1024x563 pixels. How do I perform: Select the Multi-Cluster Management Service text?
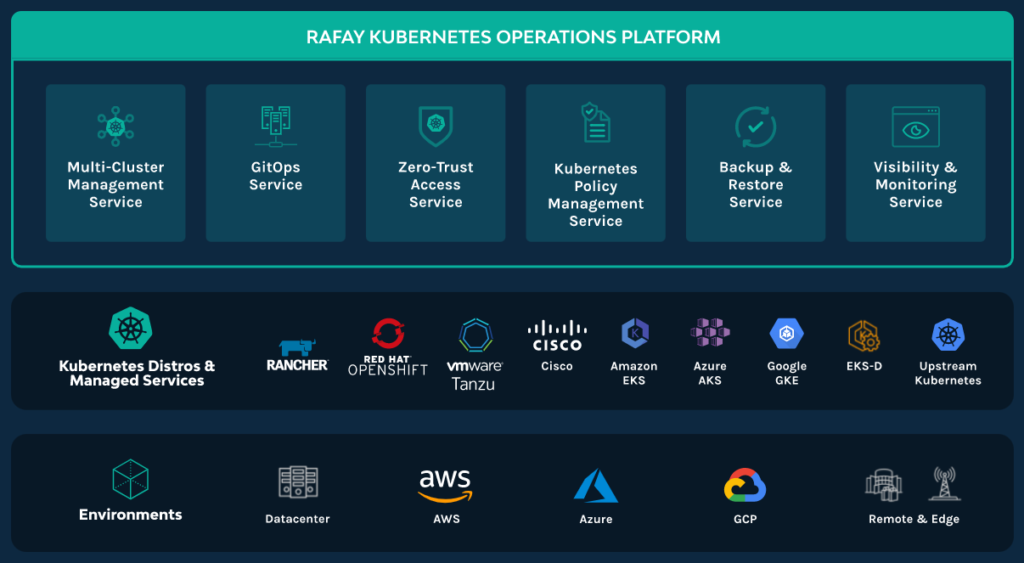click(x=116, y=185)
